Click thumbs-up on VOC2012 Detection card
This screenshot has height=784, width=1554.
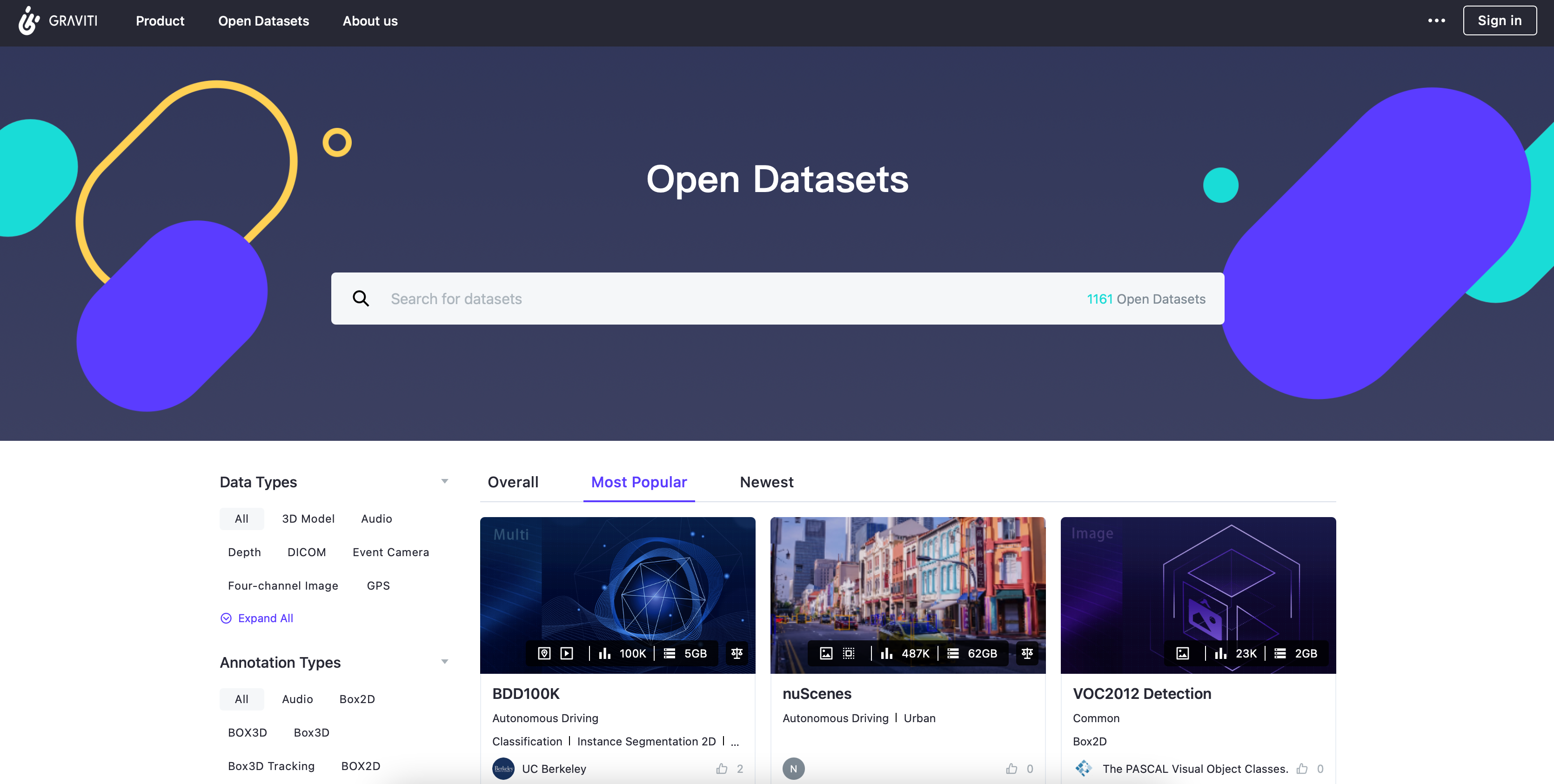click(x=1302, y=768)
